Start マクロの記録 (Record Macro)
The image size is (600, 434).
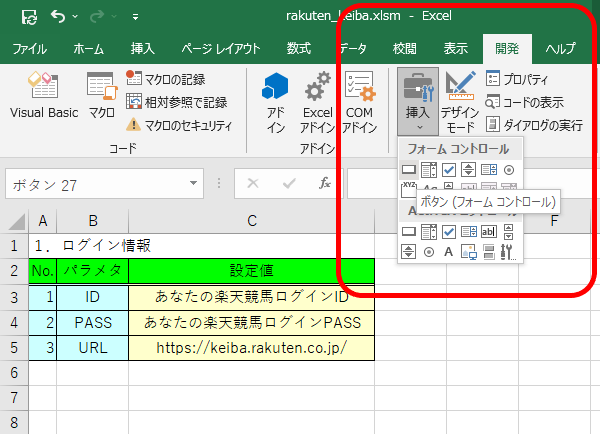(x=166, y=79)
